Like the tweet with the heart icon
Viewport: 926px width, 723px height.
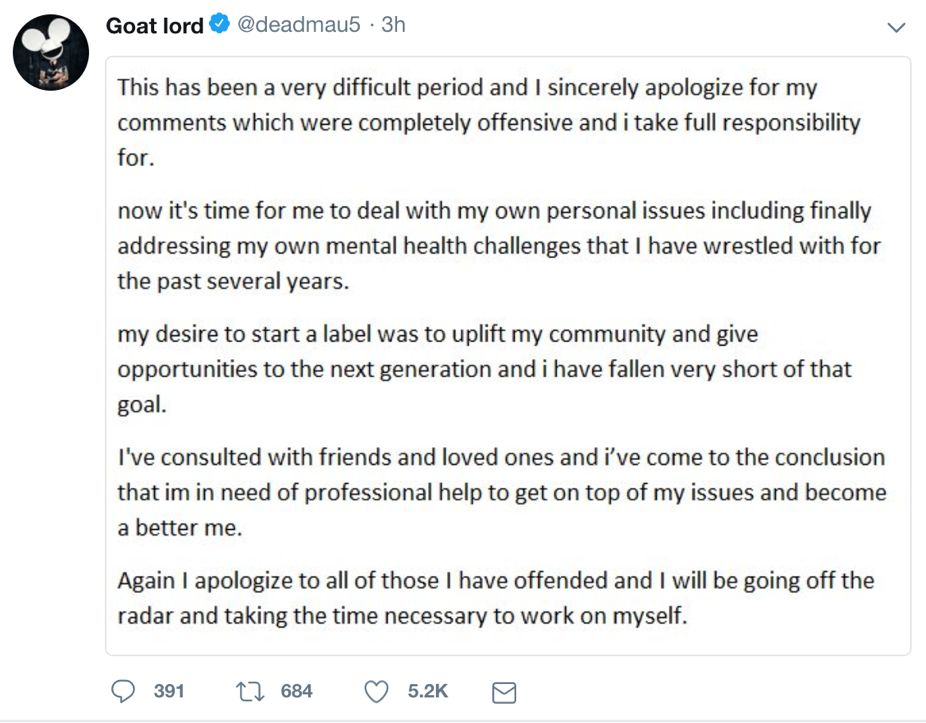(x=377, y=691)
